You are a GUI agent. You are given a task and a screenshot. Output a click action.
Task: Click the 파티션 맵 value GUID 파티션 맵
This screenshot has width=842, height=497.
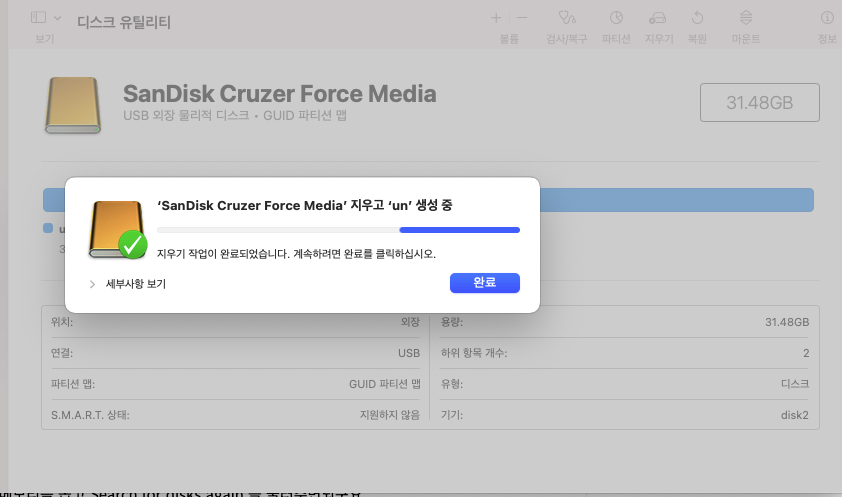pyautogui.click(x=384, y=384)
